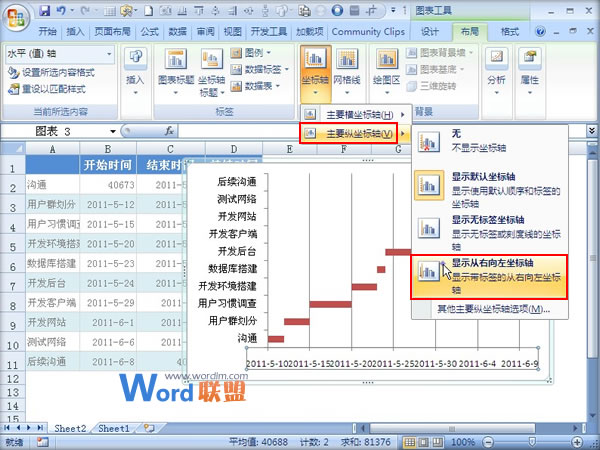This screenshot has height=450, width=600.
Task: Click the new blank document icon in quick access
Action: pos(148,11)
